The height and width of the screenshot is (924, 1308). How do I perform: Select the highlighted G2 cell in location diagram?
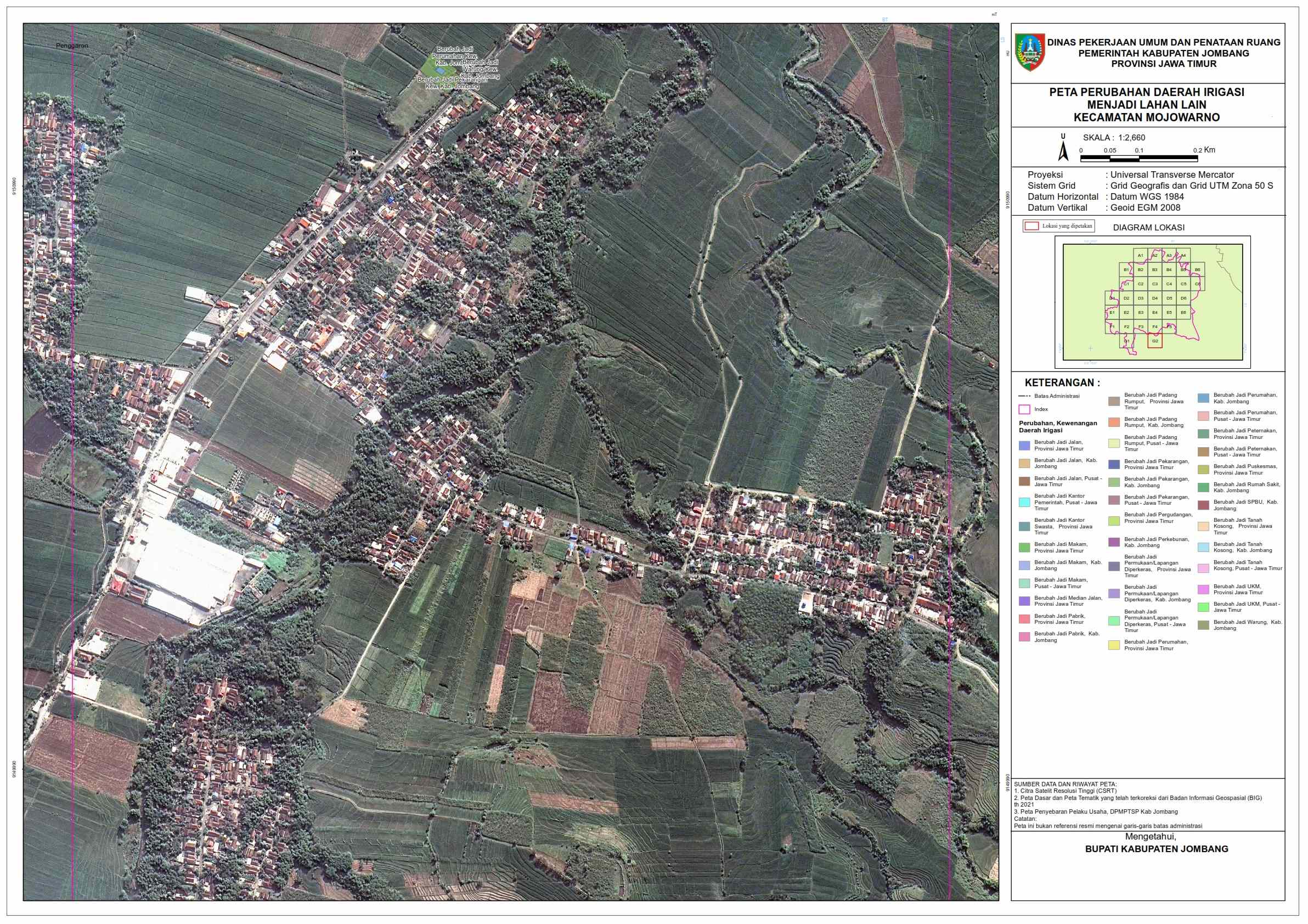tap(1155, 342)
